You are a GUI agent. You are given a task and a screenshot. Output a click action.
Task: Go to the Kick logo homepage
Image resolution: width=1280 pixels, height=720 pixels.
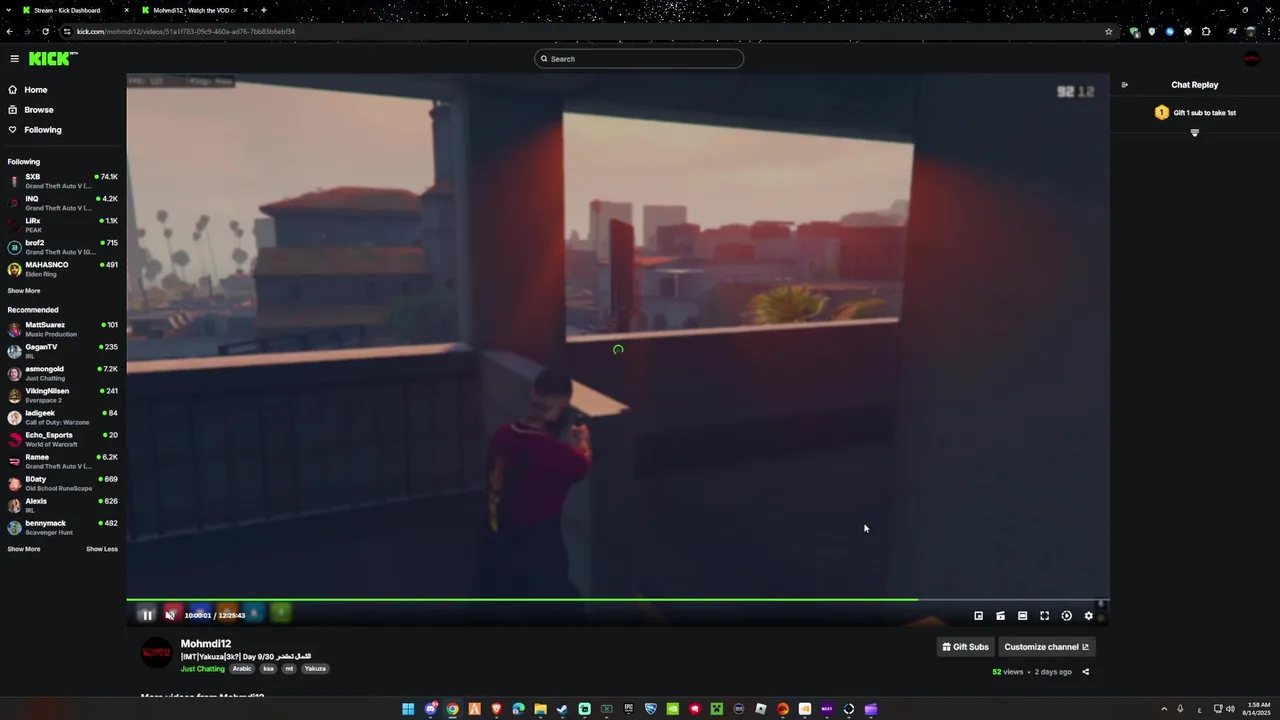pyautogui.click(x=52, y=59)
